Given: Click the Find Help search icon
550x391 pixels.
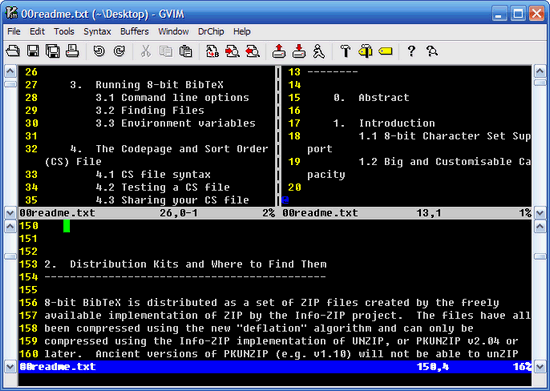Looking at the screenshot, I should tap(432, 52).
